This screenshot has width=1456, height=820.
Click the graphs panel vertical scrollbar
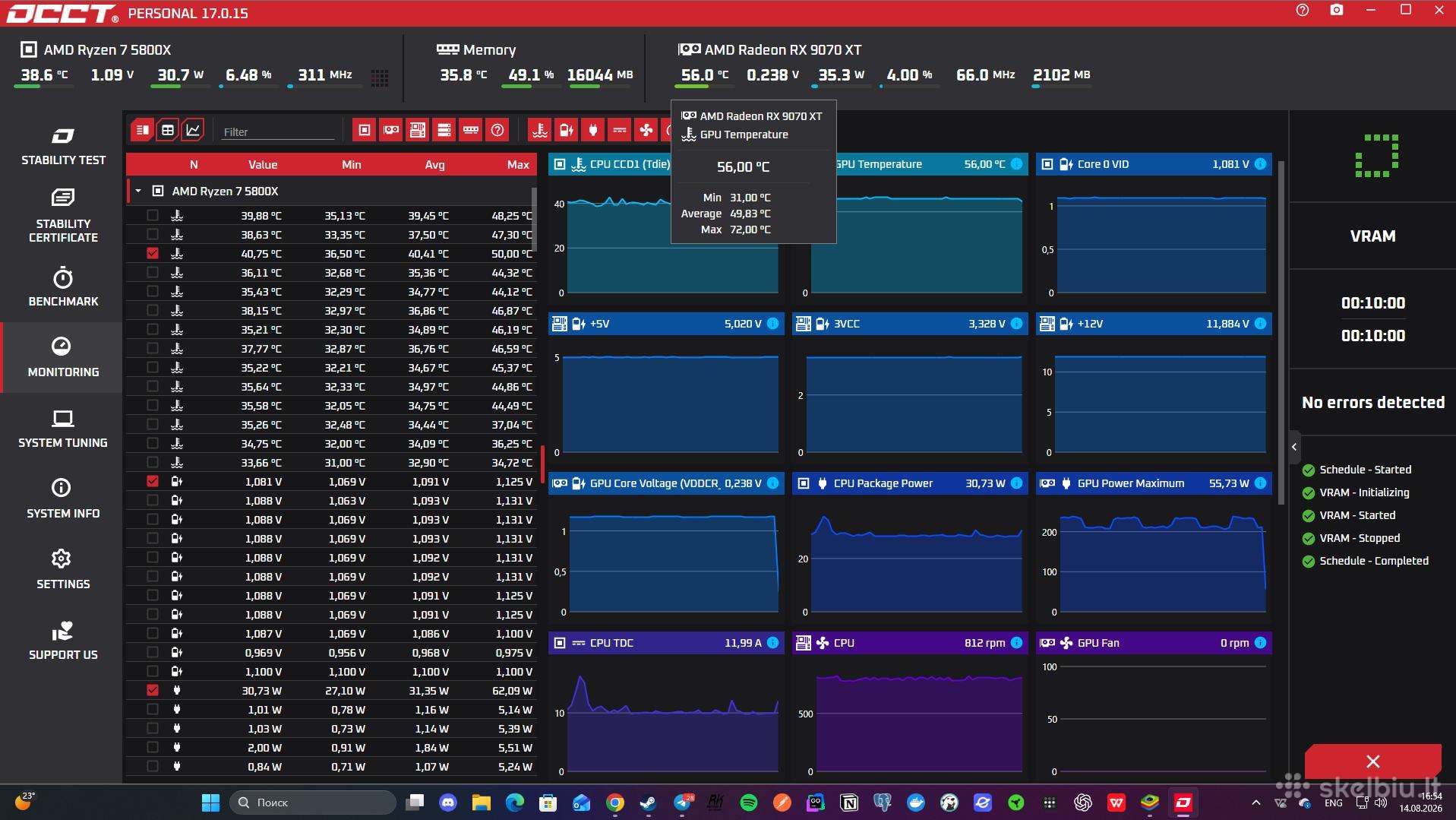(1282, 332)
